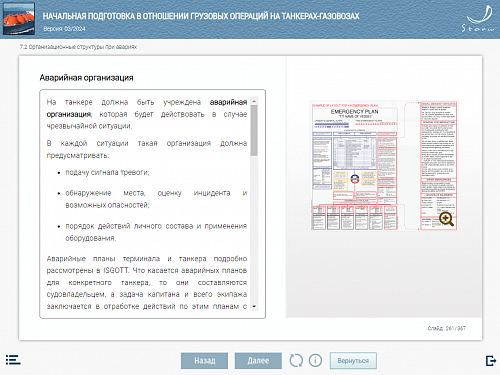Viewport: 500px width, 375px height.
Task: Click the Вернуться button
Action: point(353,361)
